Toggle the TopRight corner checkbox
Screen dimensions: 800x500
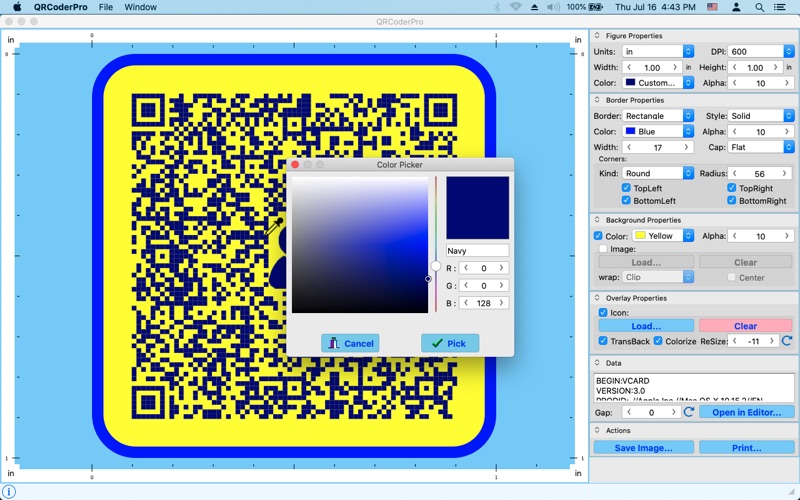(732, 188)
